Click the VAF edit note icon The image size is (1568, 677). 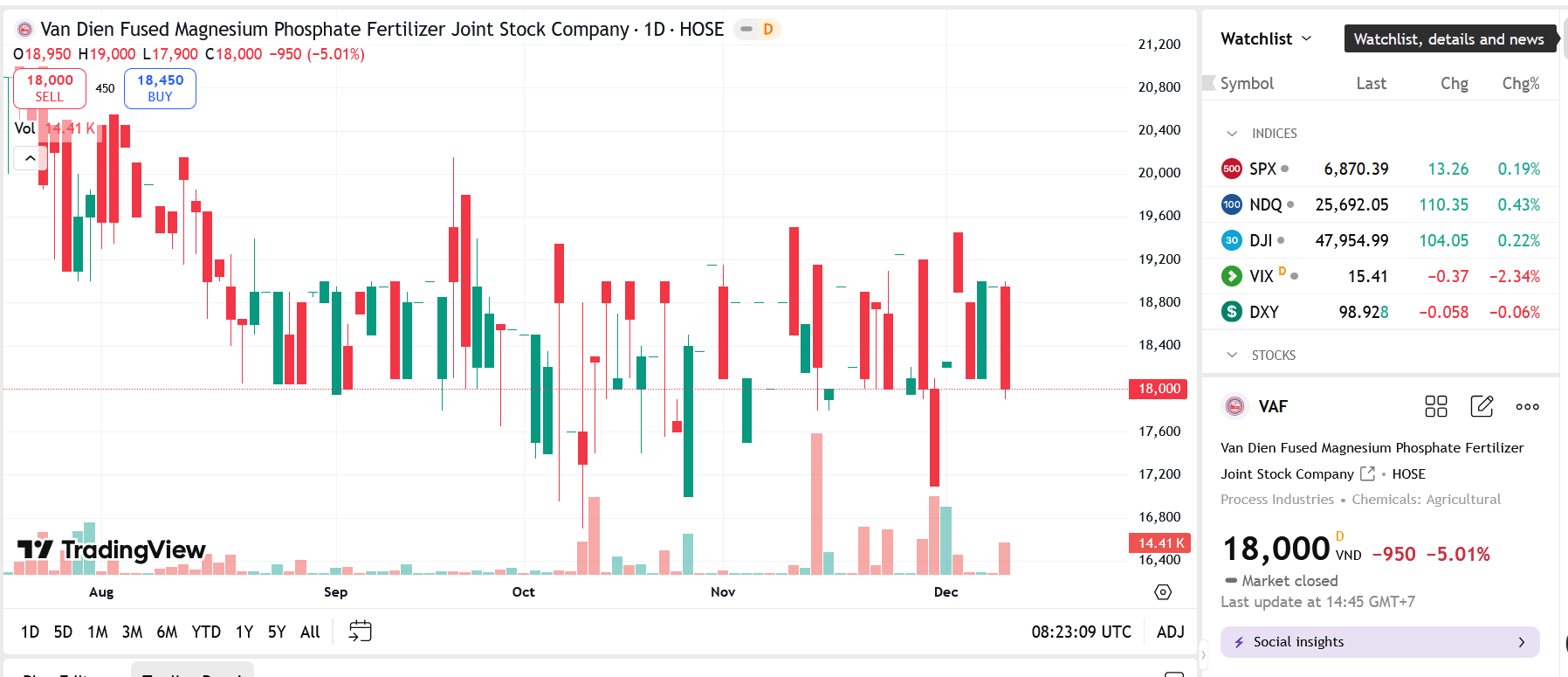(1482, 406)
